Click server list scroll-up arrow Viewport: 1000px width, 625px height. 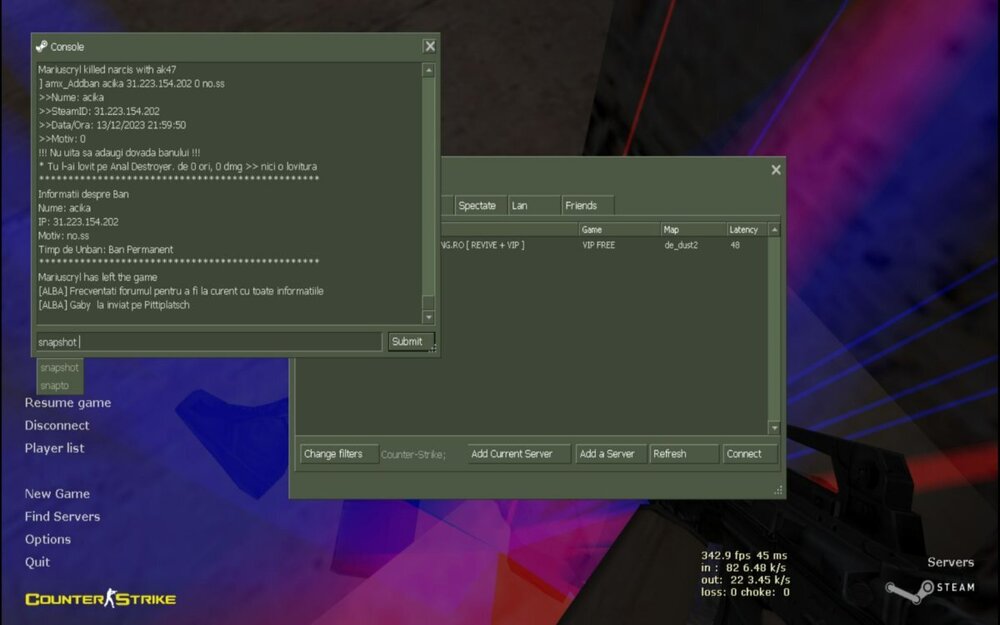click(x=773, y=230)
